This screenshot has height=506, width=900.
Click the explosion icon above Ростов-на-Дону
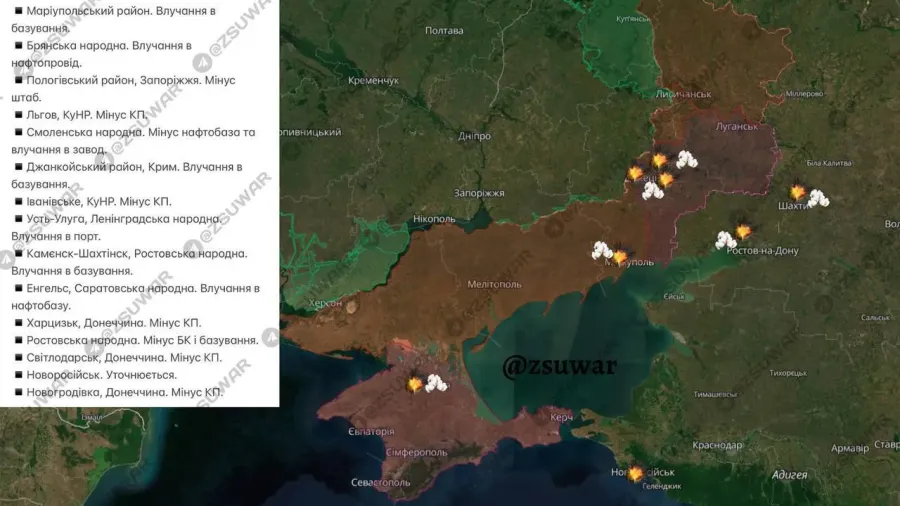pyautogui.click(x=743, y=231)
